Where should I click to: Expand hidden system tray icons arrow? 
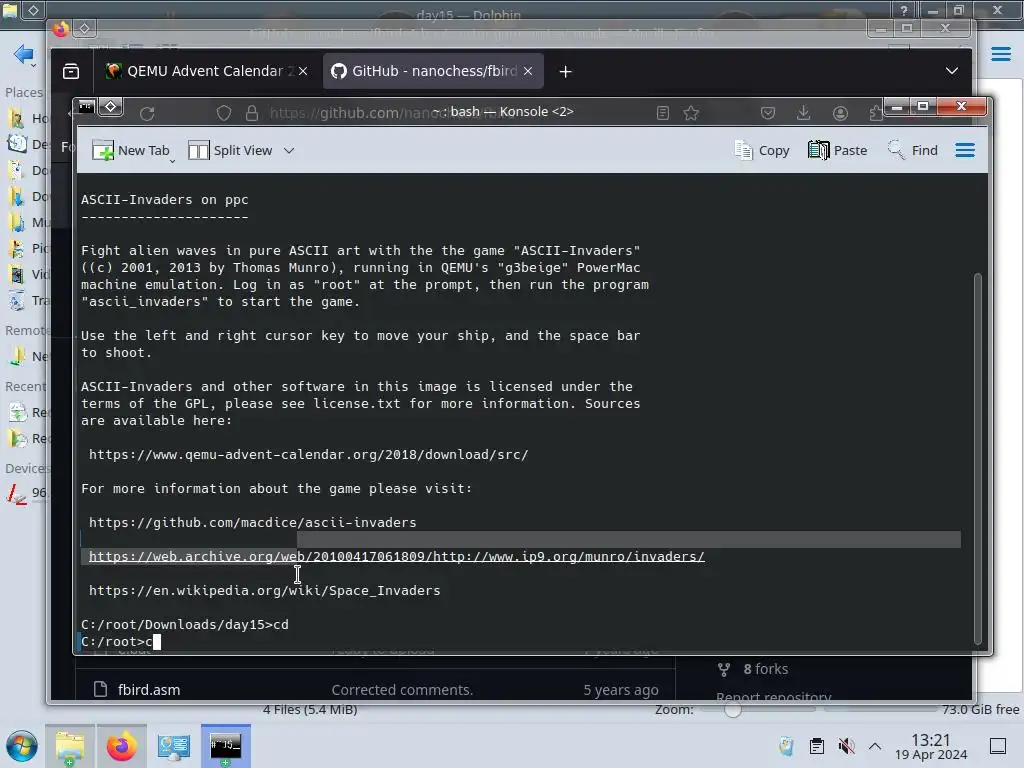(x=875, y=746)
